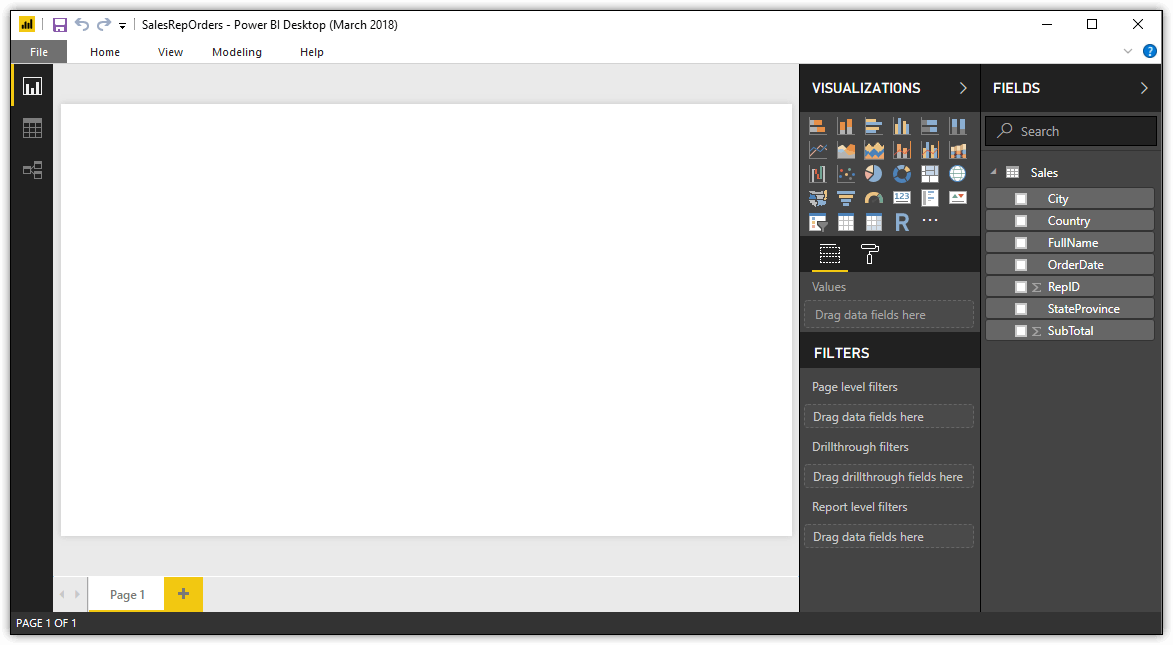Save the report using the toolbar icon
Viewport: 1173px width, 645px height.
click(x=60, y=25)
